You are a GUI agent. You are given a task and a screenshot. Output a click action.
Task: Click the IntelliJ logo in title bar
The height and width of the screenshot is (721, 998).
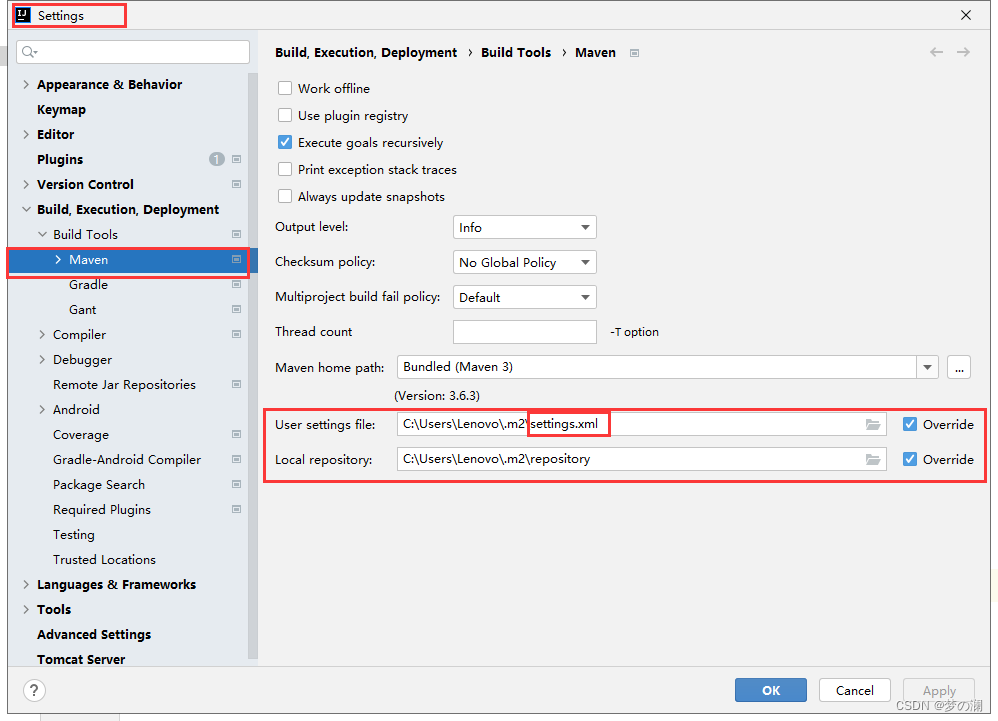[23, 15]
